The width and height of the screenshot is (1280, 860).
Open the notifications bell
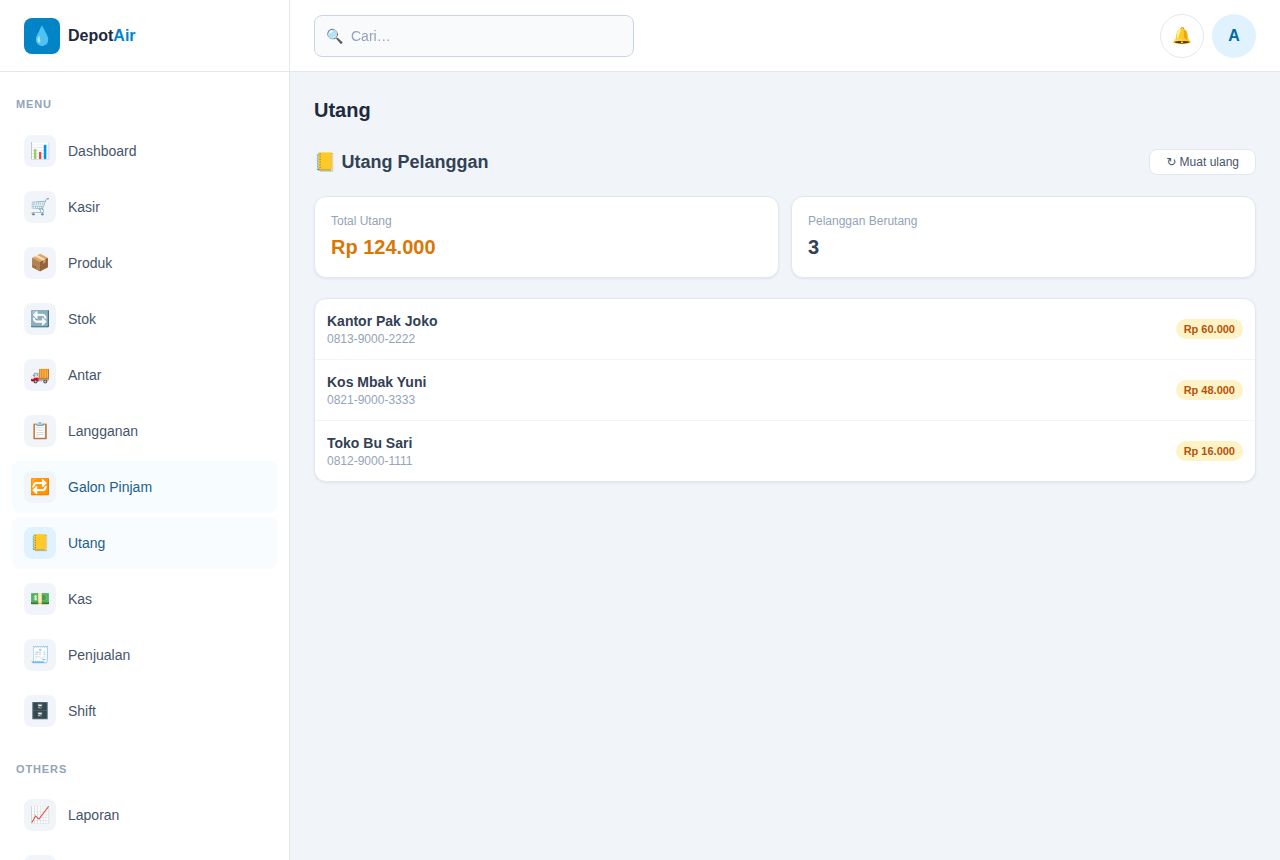click(x=1182, y=36)
